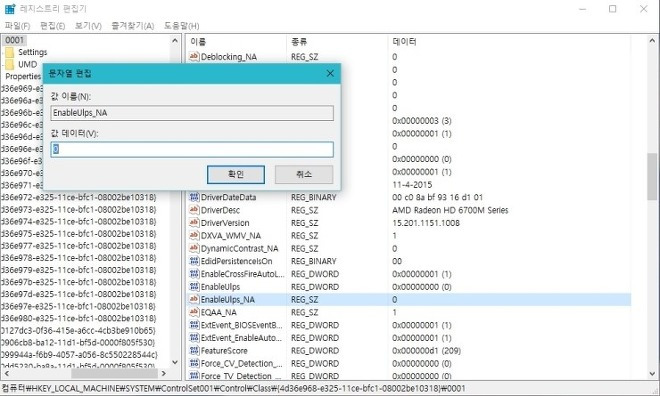660x396 pixels.
Task: Open the 파일(F) menu
Action: click(17, 26)
